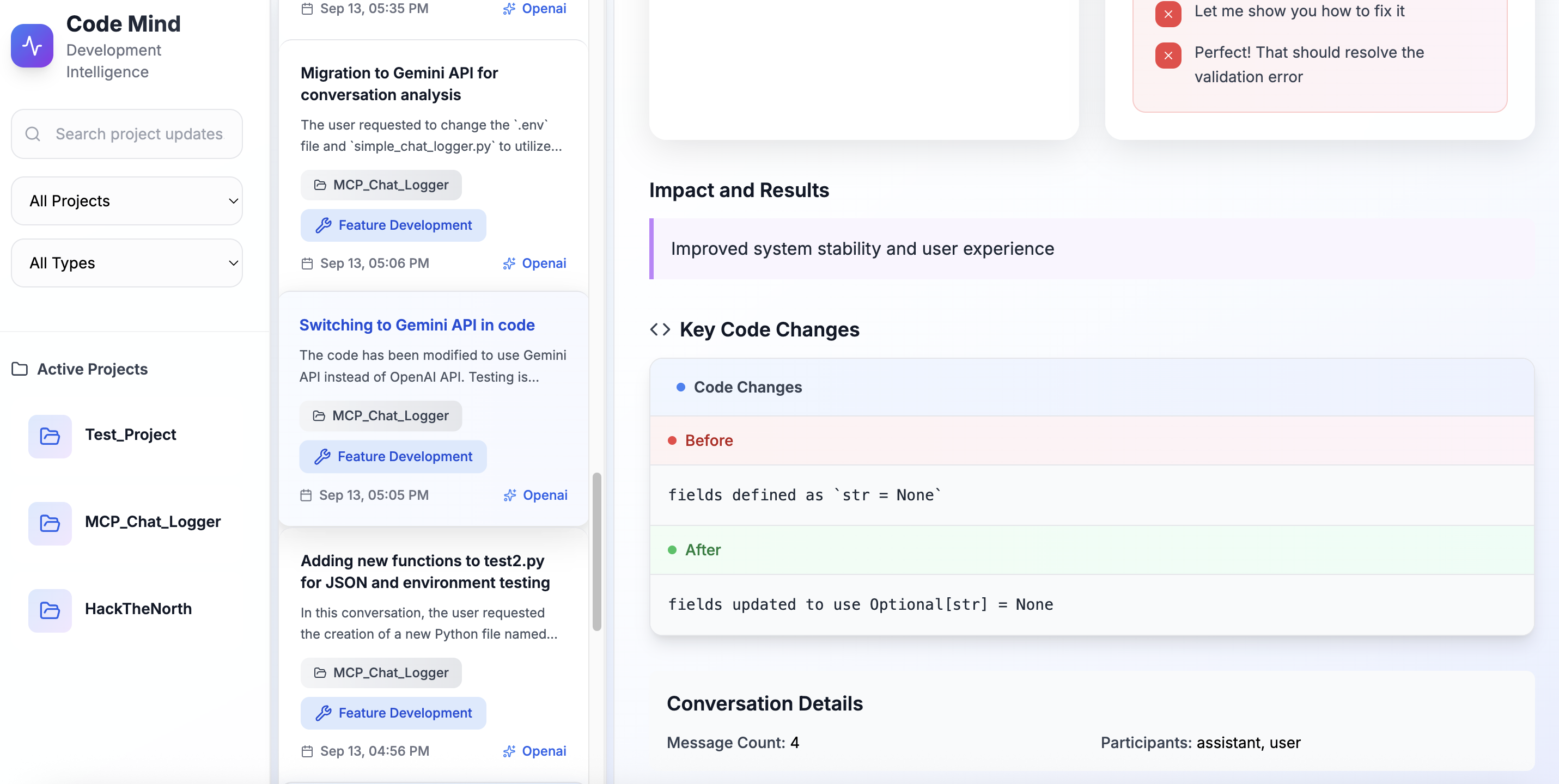Click the Code Mind pulse logo icon
Screen dimensions: 1559x784
tap(32, 45)
